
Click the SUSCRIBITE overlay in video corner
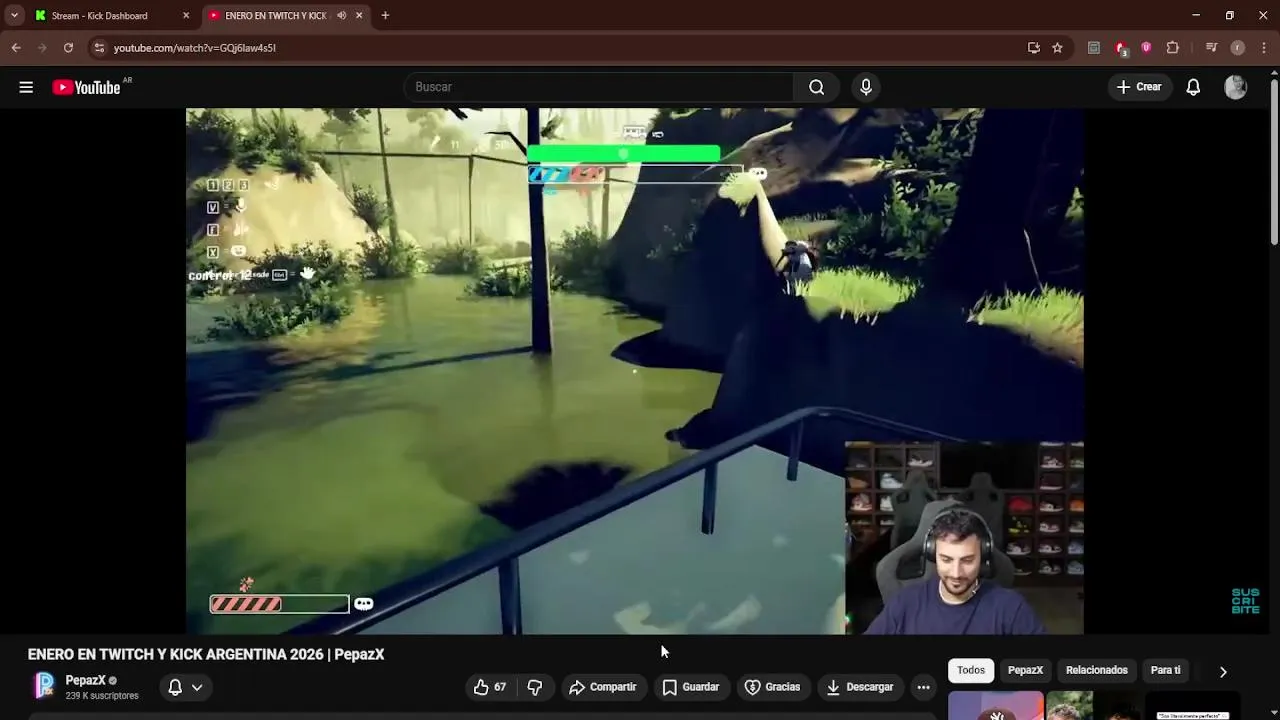point(1245,601)
